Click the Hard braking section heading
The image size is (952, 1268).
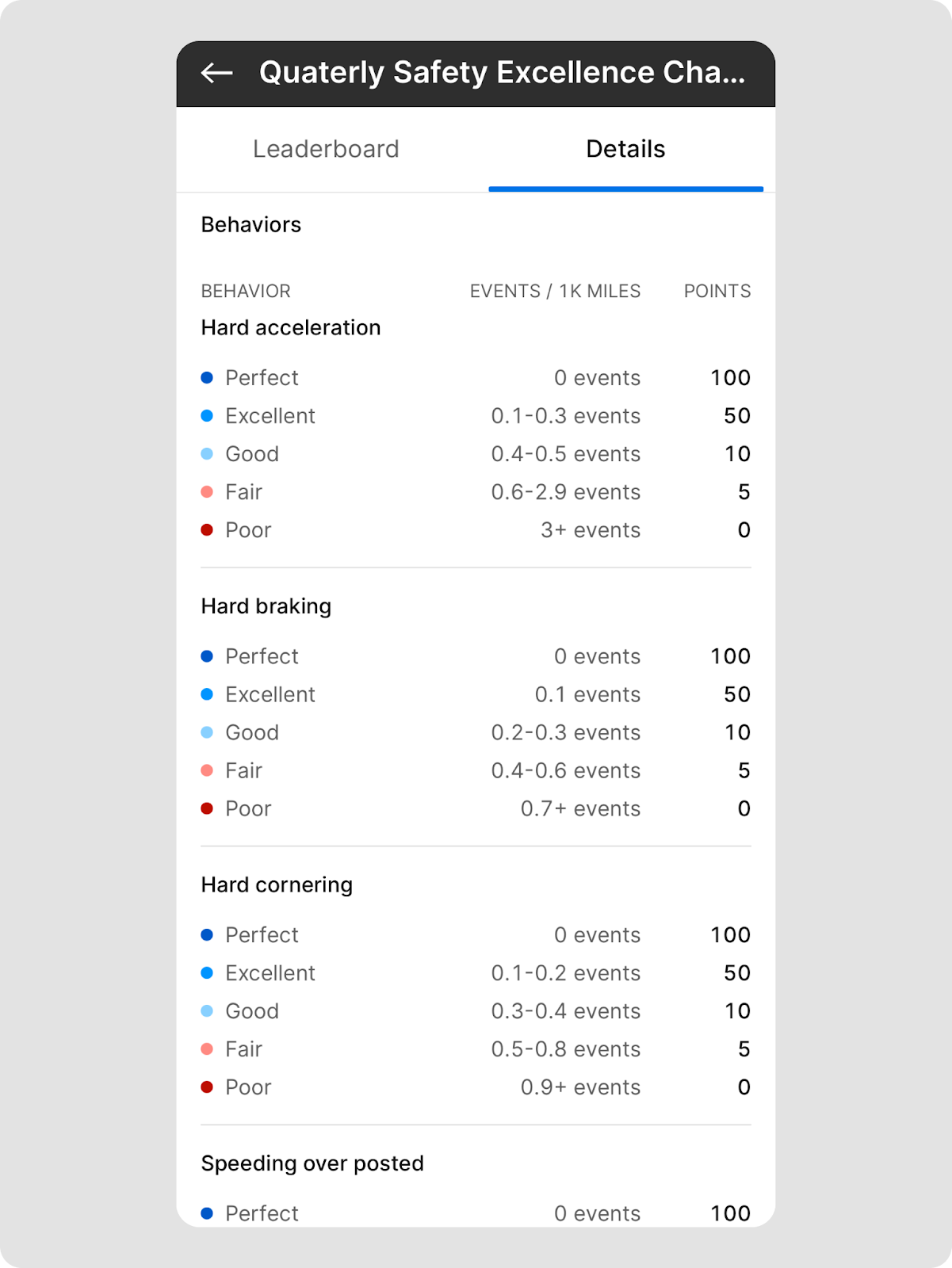(x=266, y=606)
